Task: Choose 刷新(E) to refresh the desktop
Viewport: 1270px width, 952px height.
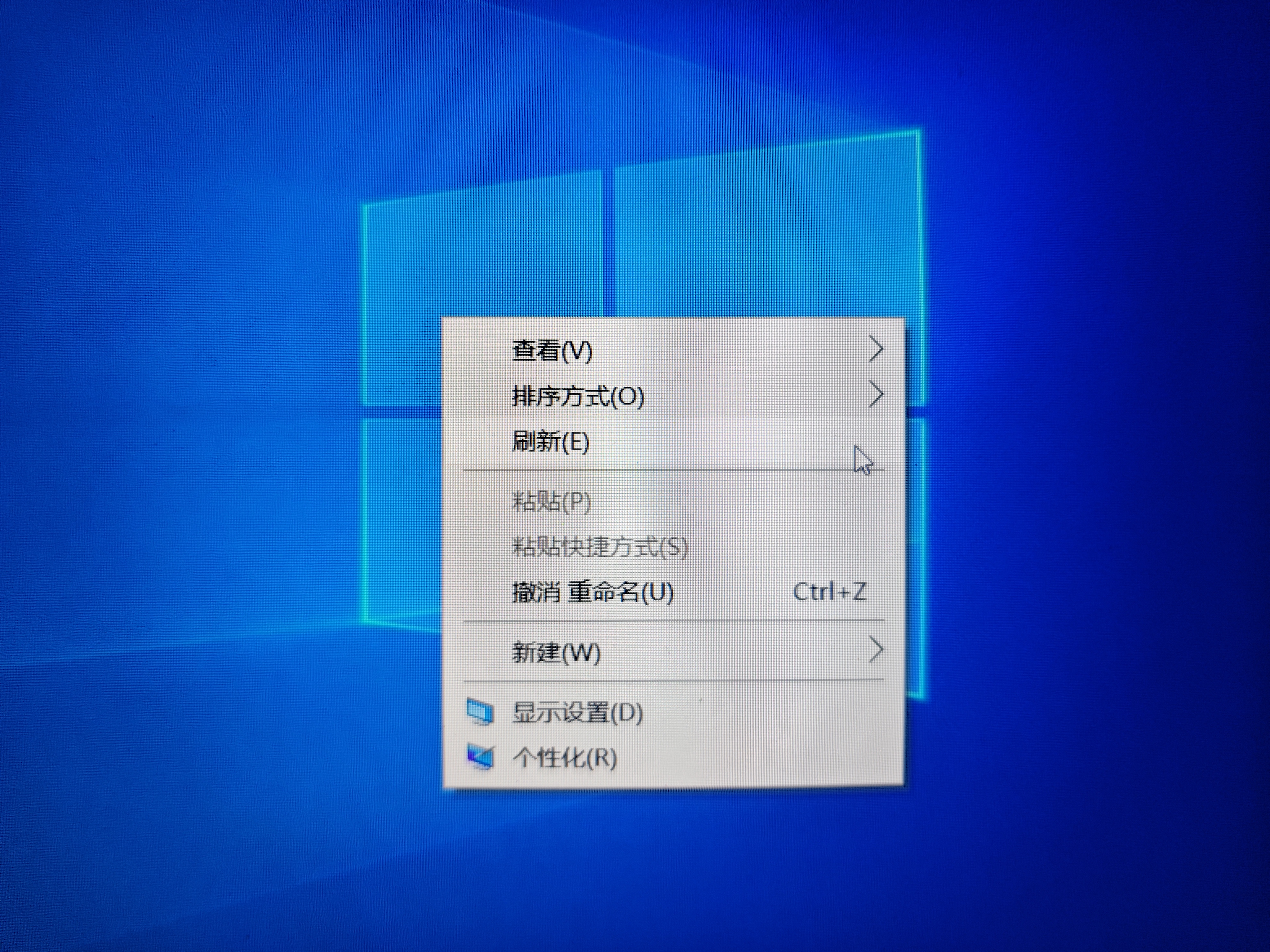Action: coord(673,442)
